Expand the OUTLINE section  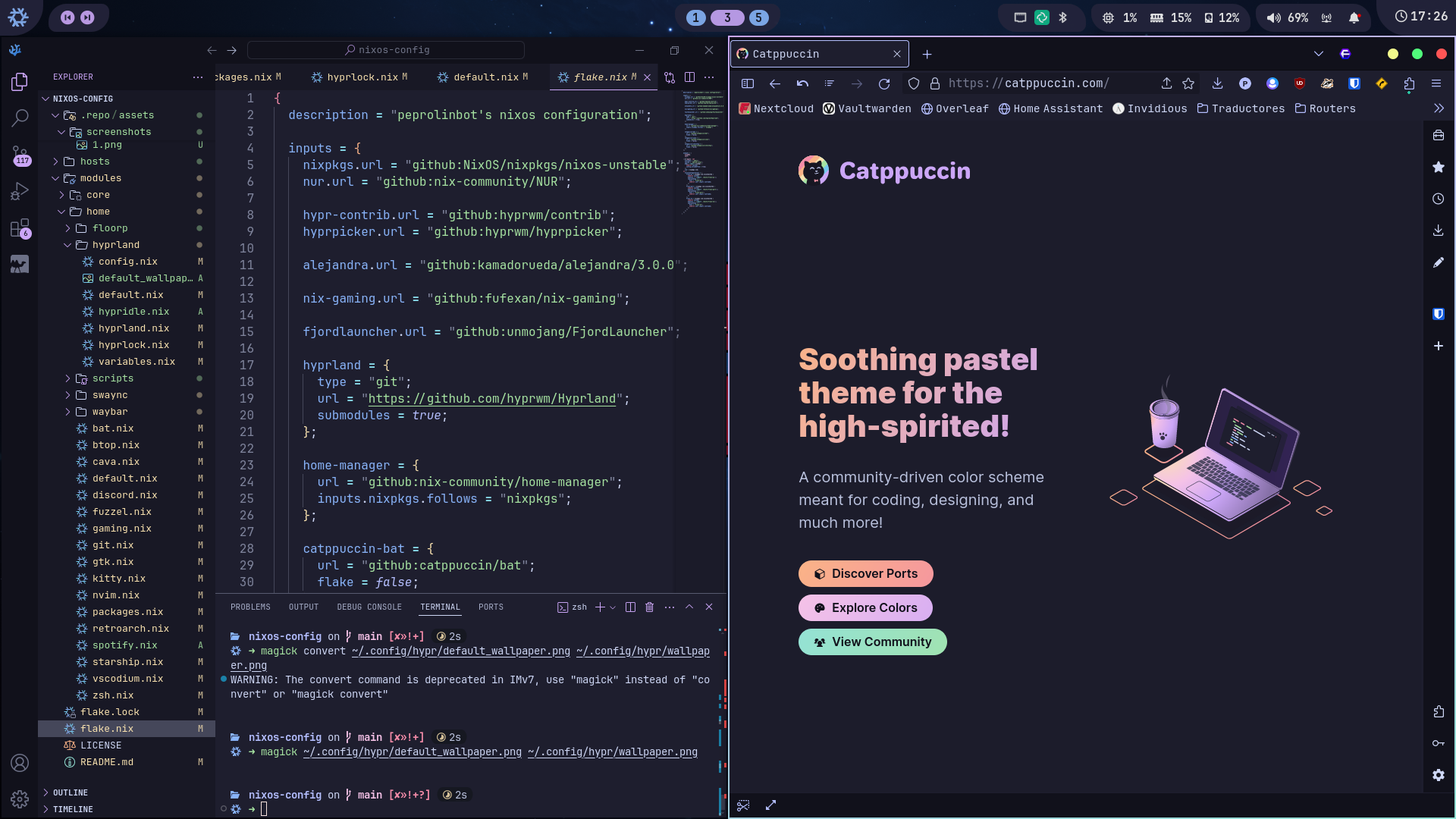pyautogui.click(x=70, y=792)
